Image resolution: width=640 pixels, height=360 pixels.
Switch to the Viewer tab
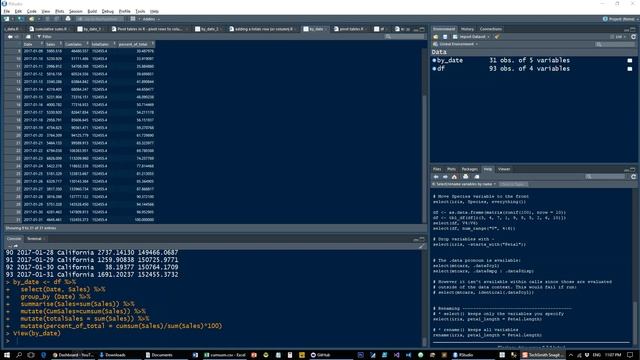click(x=504, y=169)
